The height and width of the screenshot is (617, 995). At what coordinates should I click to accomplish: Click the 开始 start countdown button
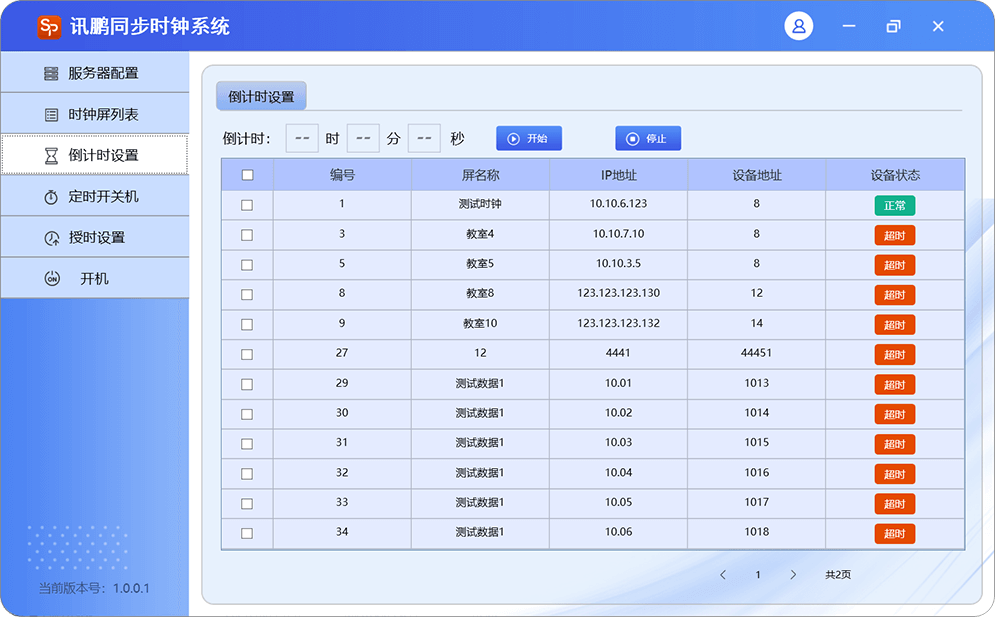click(529, 138)
